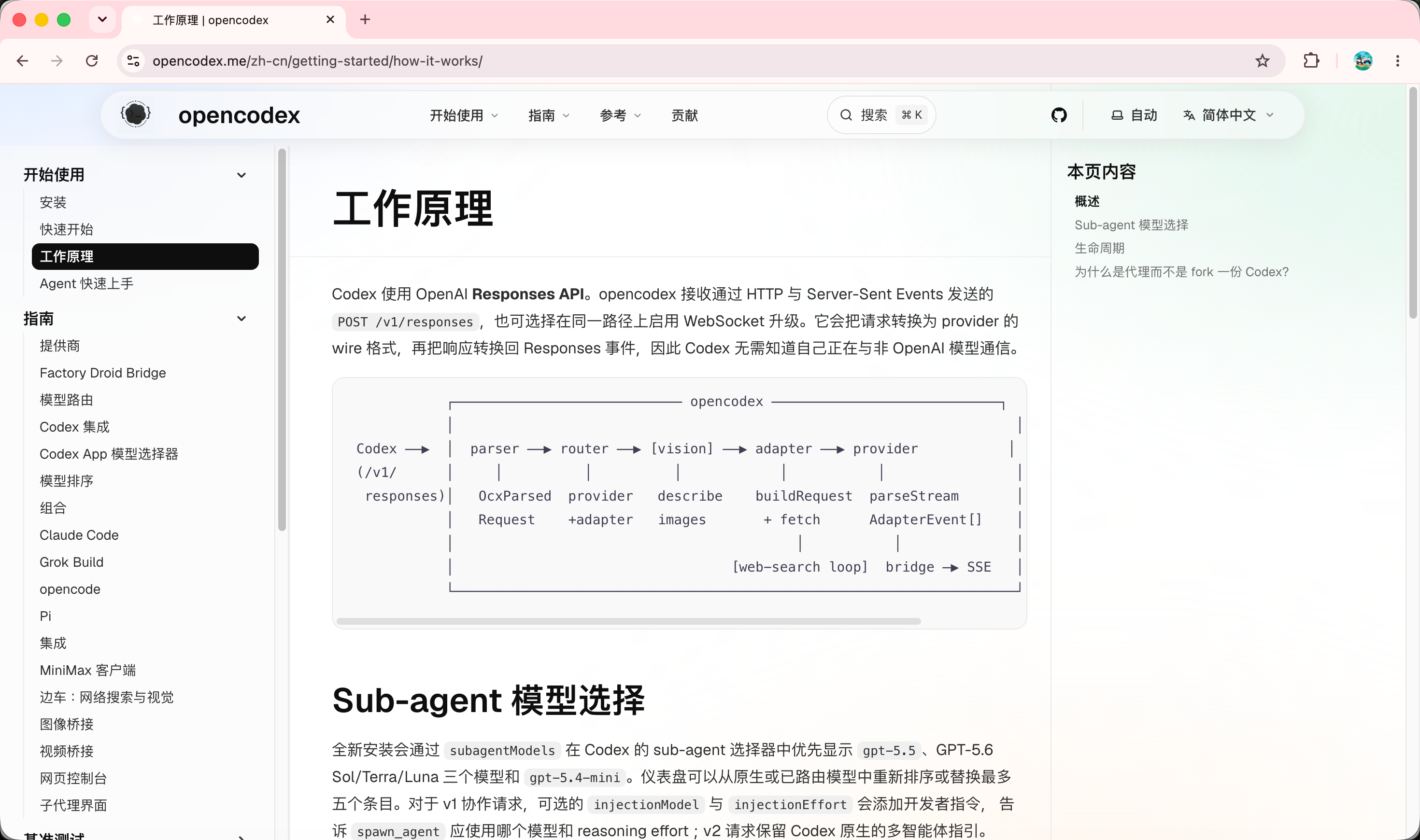Open the 简体中文 language selector
1420x840 pixels.
click(1229, 115)
